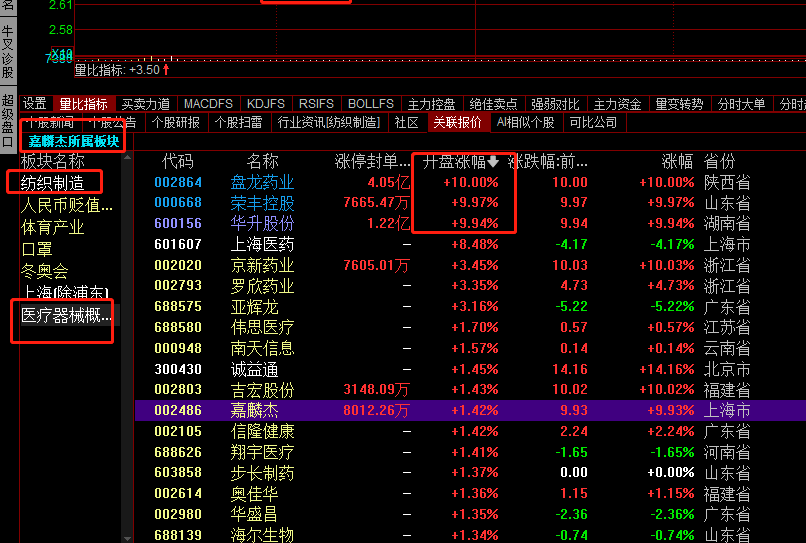Select the 口罩 sector
The image size is (806, 543).
click(x=36, y=249)
